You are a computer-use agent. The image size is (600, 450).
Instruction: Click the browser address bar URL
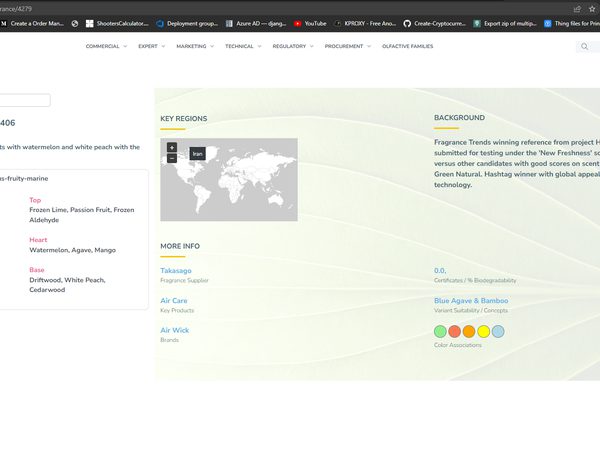coord(16,8)
